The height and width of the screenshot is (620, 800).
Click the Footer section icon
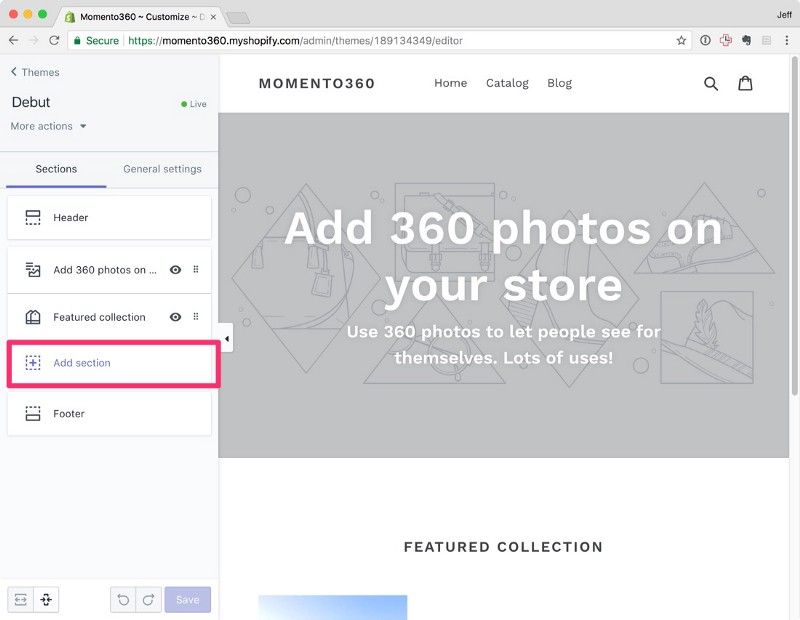(33, 413)
